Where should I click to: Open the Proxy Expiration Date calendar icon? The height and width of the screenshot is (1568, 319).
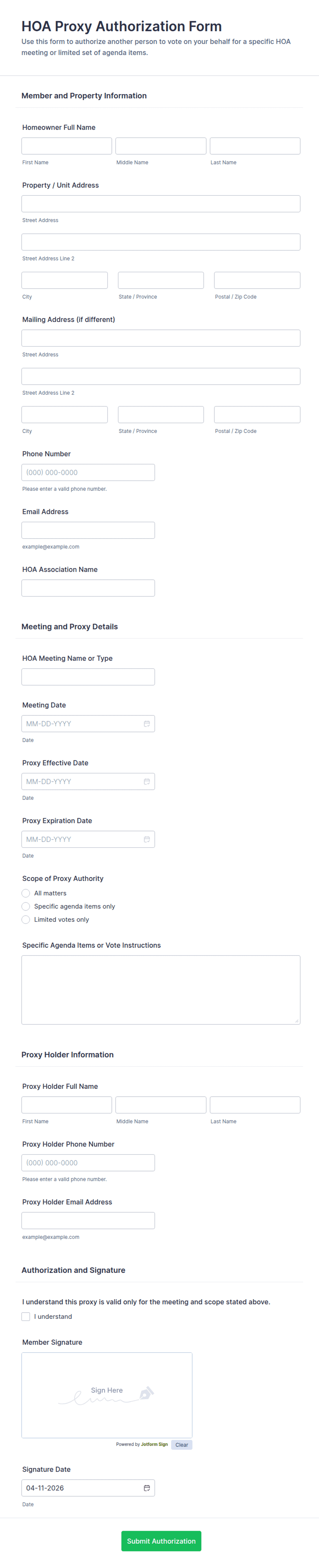(x=147, y=840)
